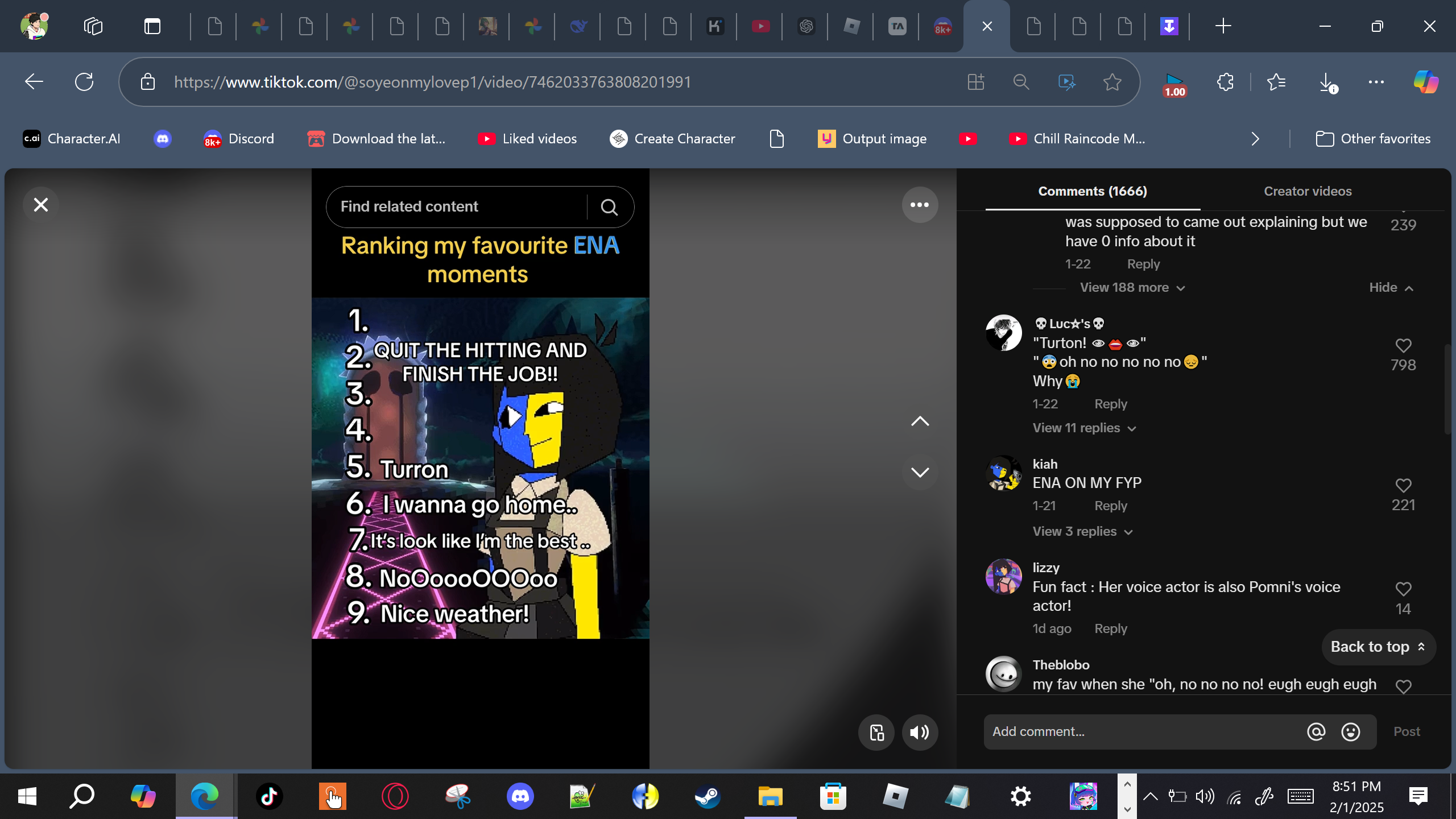Go to the next video arrow
Viewport: 1456px width, 819px height.
click(x=920, y=472)
